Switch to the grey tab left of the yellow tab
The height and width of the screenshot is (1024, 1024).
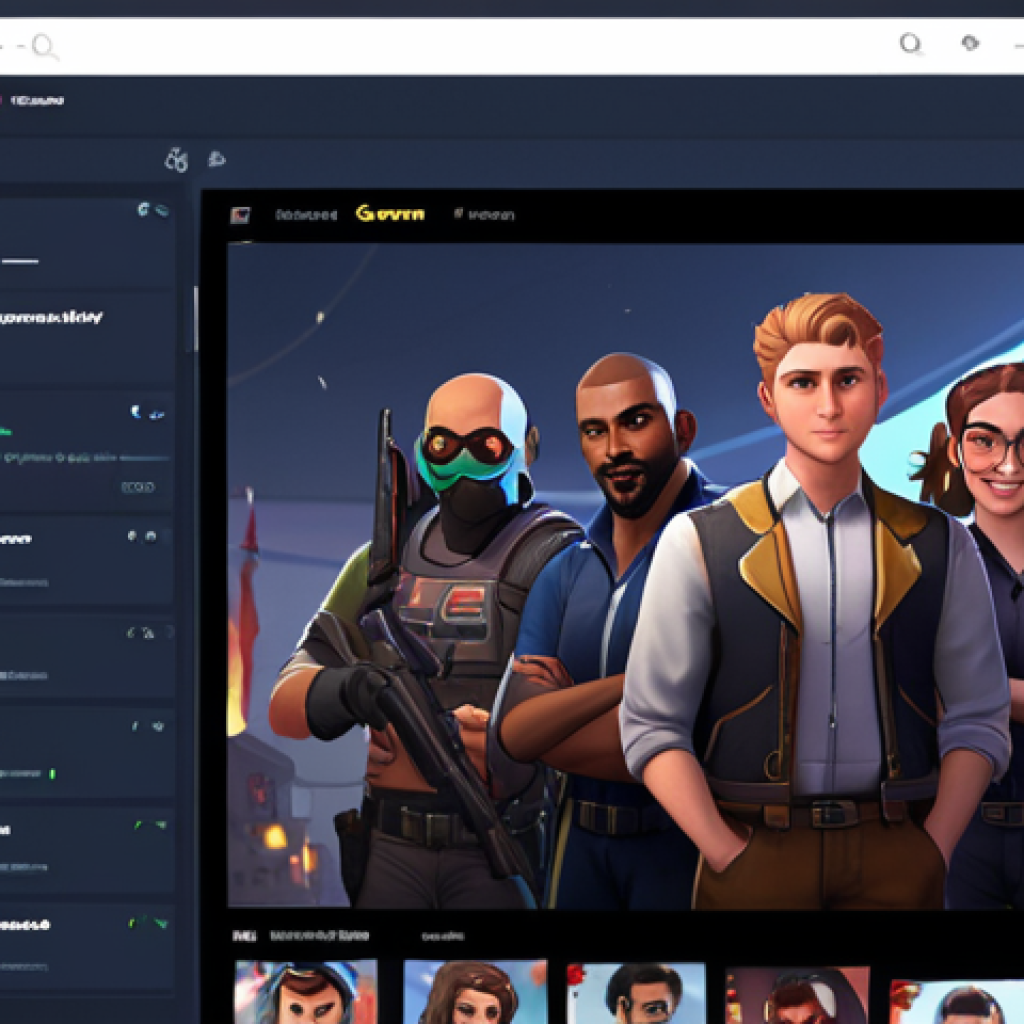pos(306,215)
